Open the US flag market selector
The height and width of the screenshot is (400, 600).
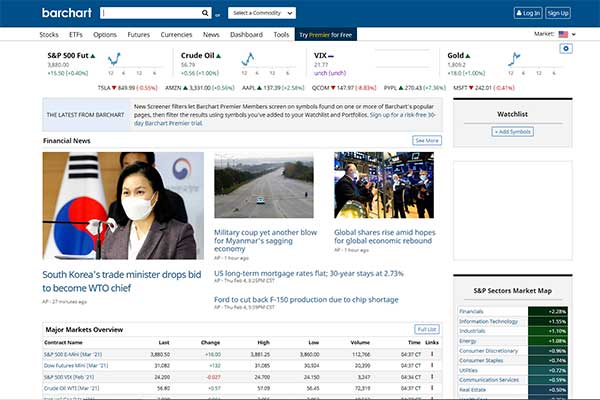567,34
